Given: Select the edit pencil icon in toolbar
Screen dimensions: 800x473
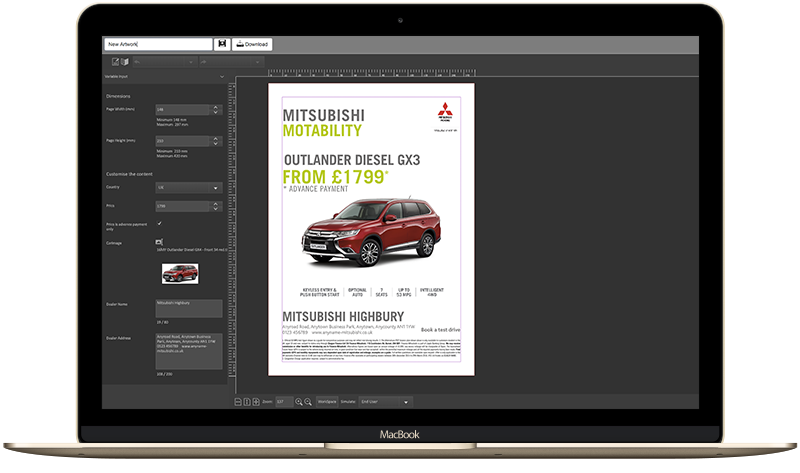Looking at the screenshot, I should tap(115, 62).
